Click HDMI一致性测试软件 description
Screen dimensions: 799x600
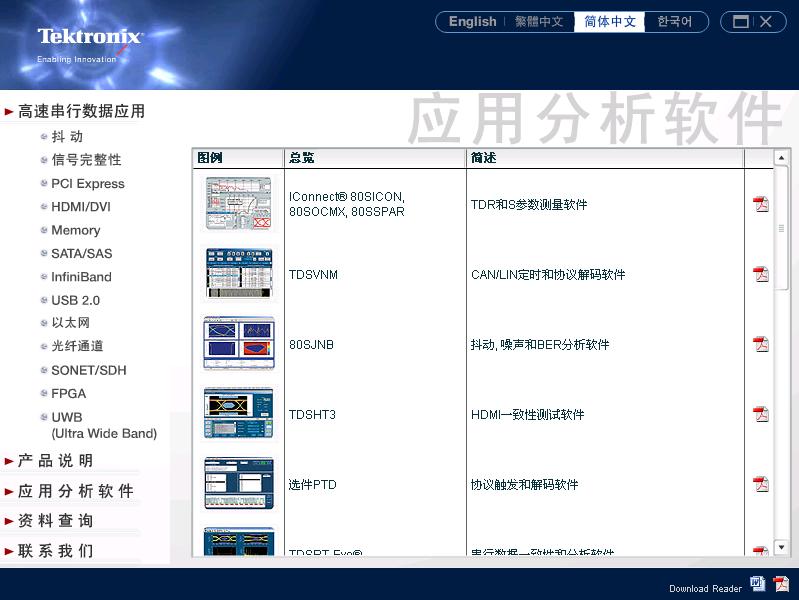point(527,414)
